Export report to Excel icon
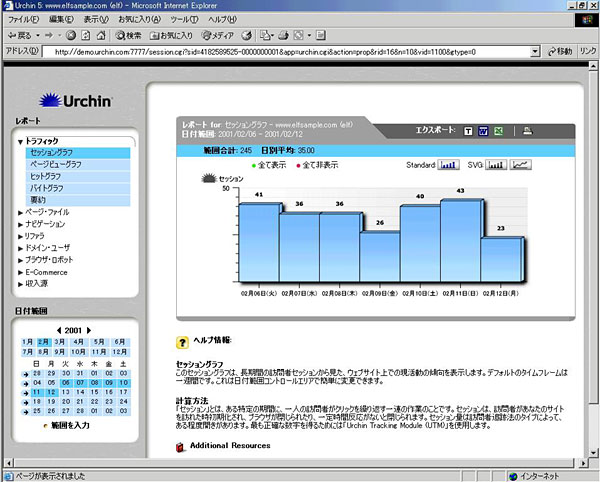 [x=499, y=130]
